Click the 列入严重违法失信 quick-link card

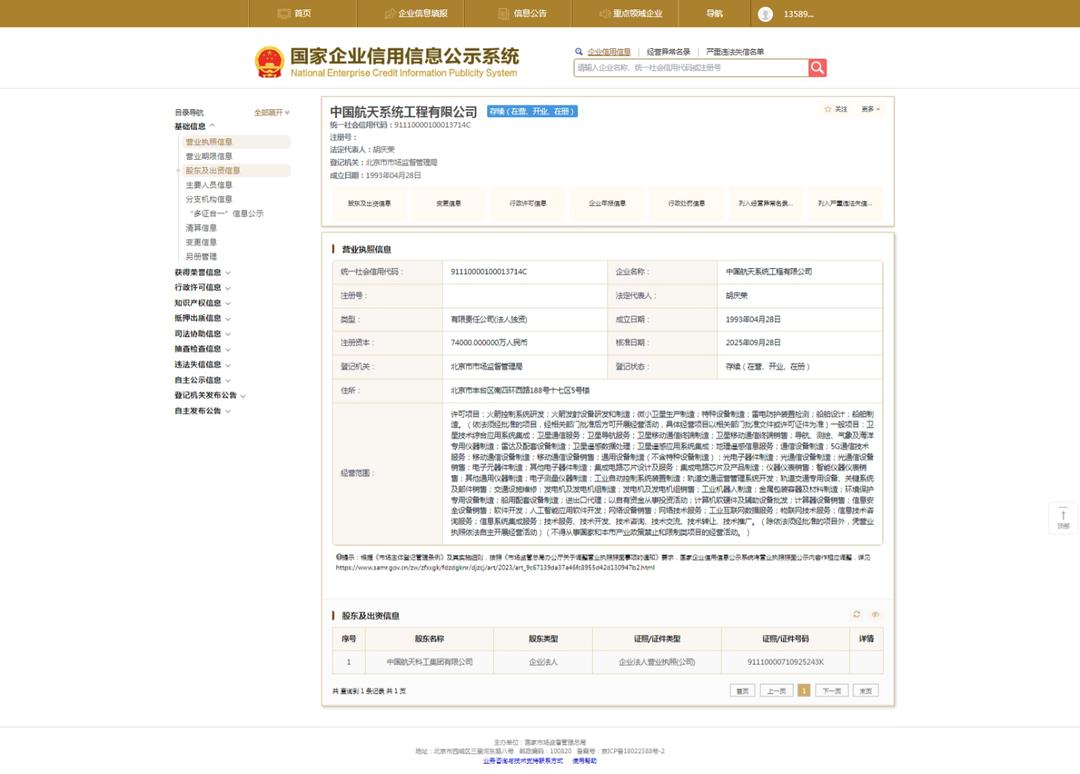point(844,203)
